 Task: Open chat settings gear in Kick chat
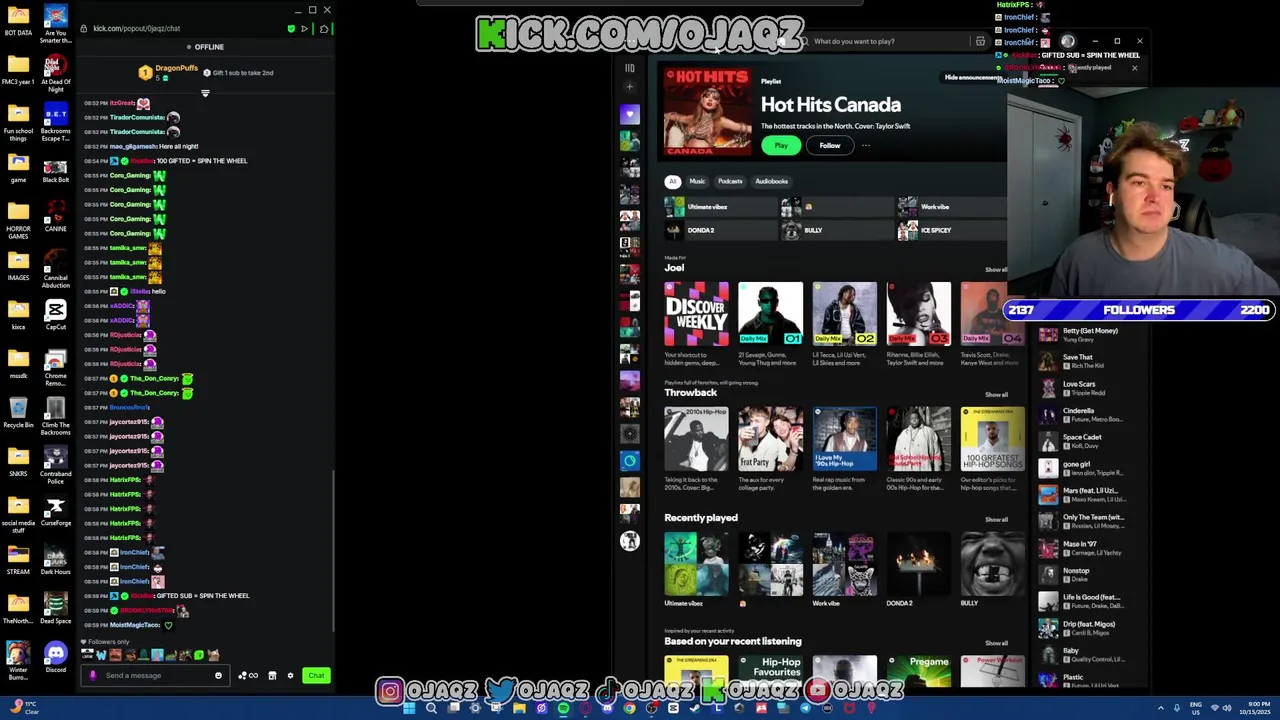(x=291, y=675)
